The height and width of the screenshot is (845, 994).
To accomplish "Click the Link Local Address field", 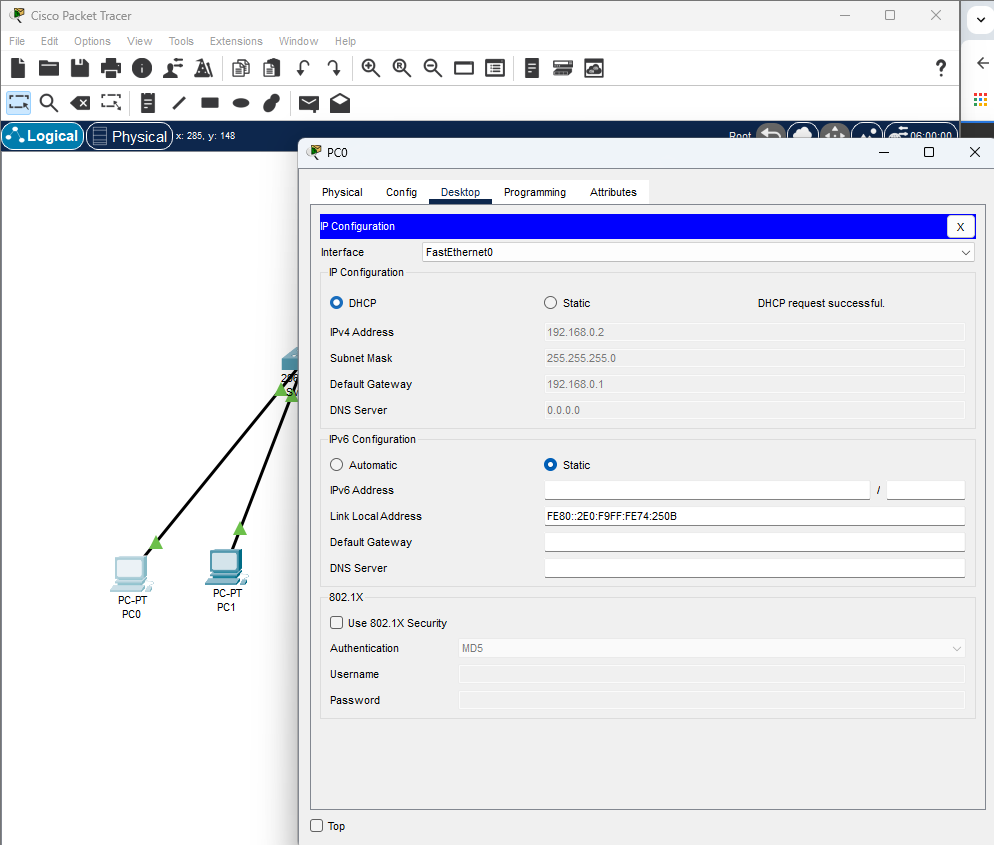I will tap(754, 516).
